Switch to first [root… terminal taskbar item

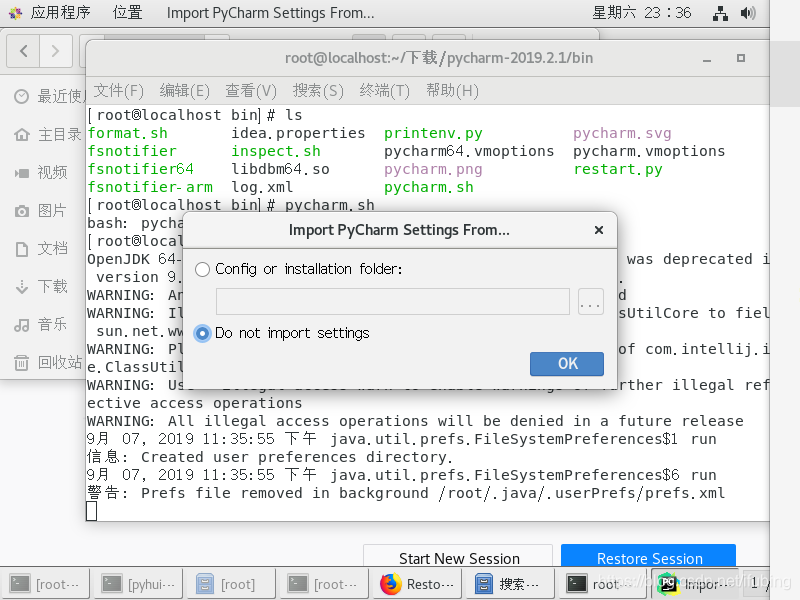[x=46, y=584]
